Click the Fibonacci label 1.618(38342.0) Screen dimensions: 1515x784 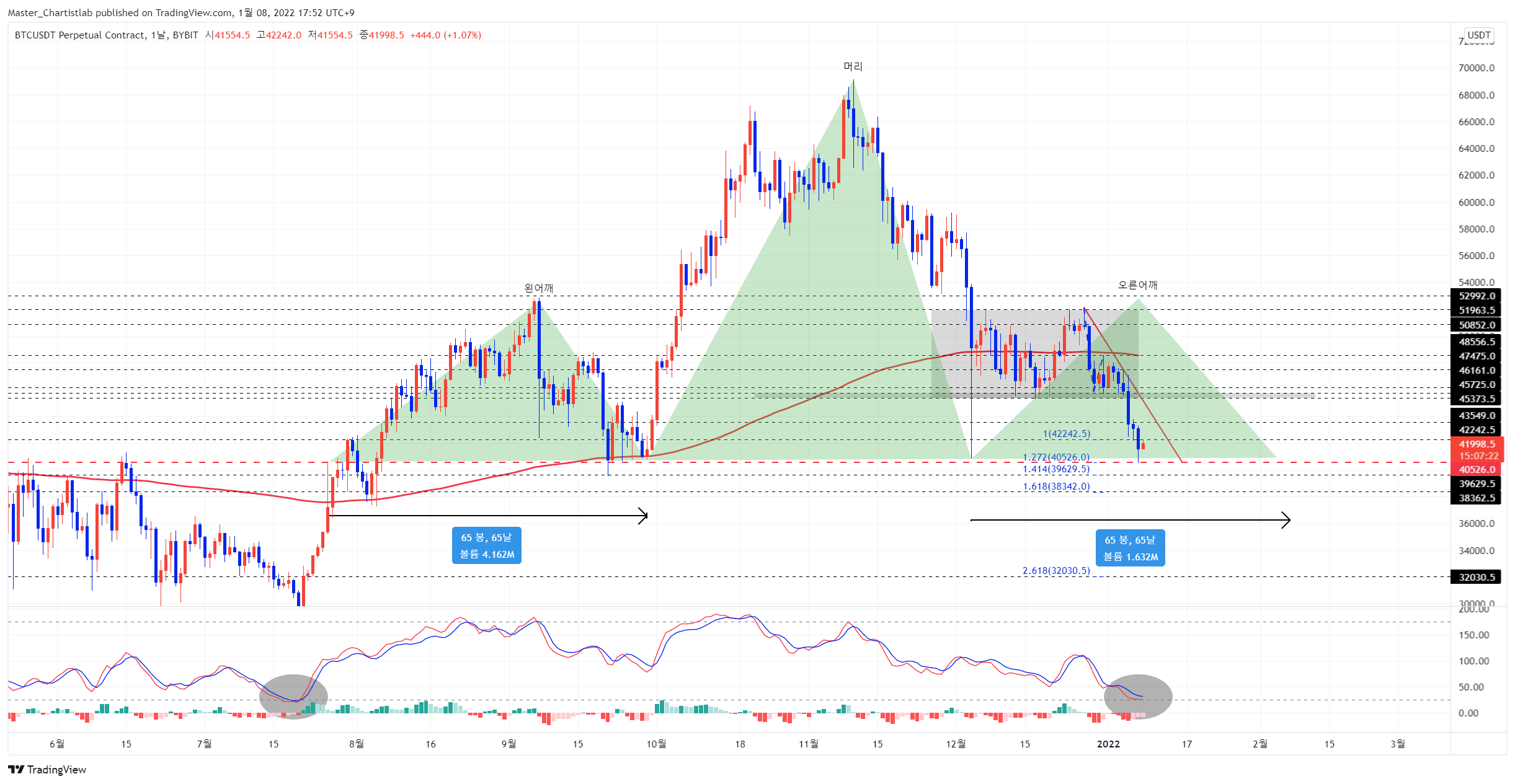click(1056, 487)
